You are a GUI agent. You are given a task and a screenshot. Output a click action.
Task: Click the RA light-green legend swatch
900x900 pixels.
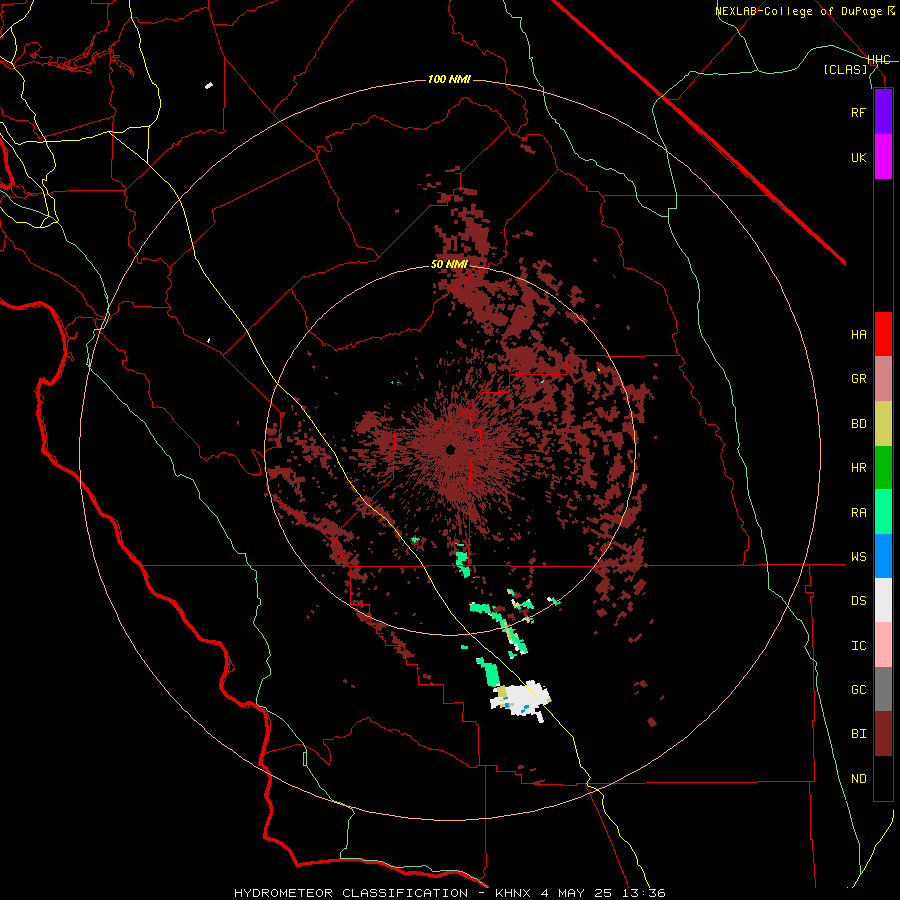pyautogui.click(x=883, y=512)
